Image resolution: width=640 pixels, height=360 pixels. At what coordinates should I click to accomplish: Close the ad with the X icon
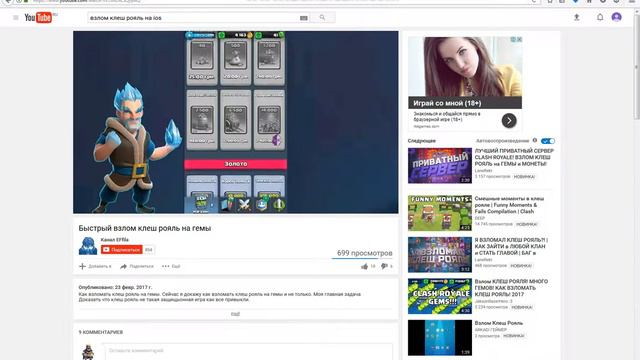pos(519,40)
